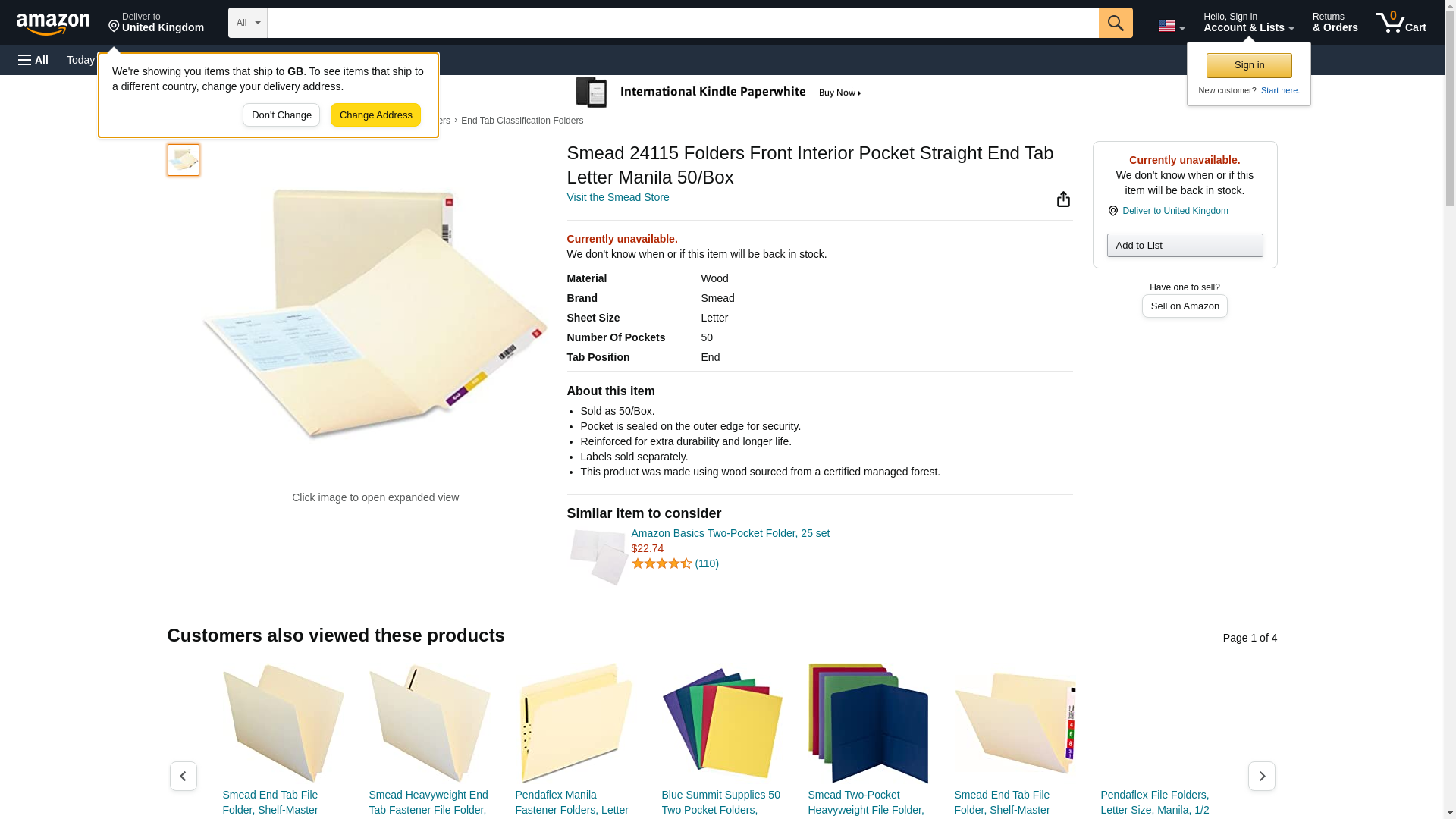Click the search magnifier button
Image resolution: width=1456 pixels, height=819 pixels.
tap(1115, 23)
